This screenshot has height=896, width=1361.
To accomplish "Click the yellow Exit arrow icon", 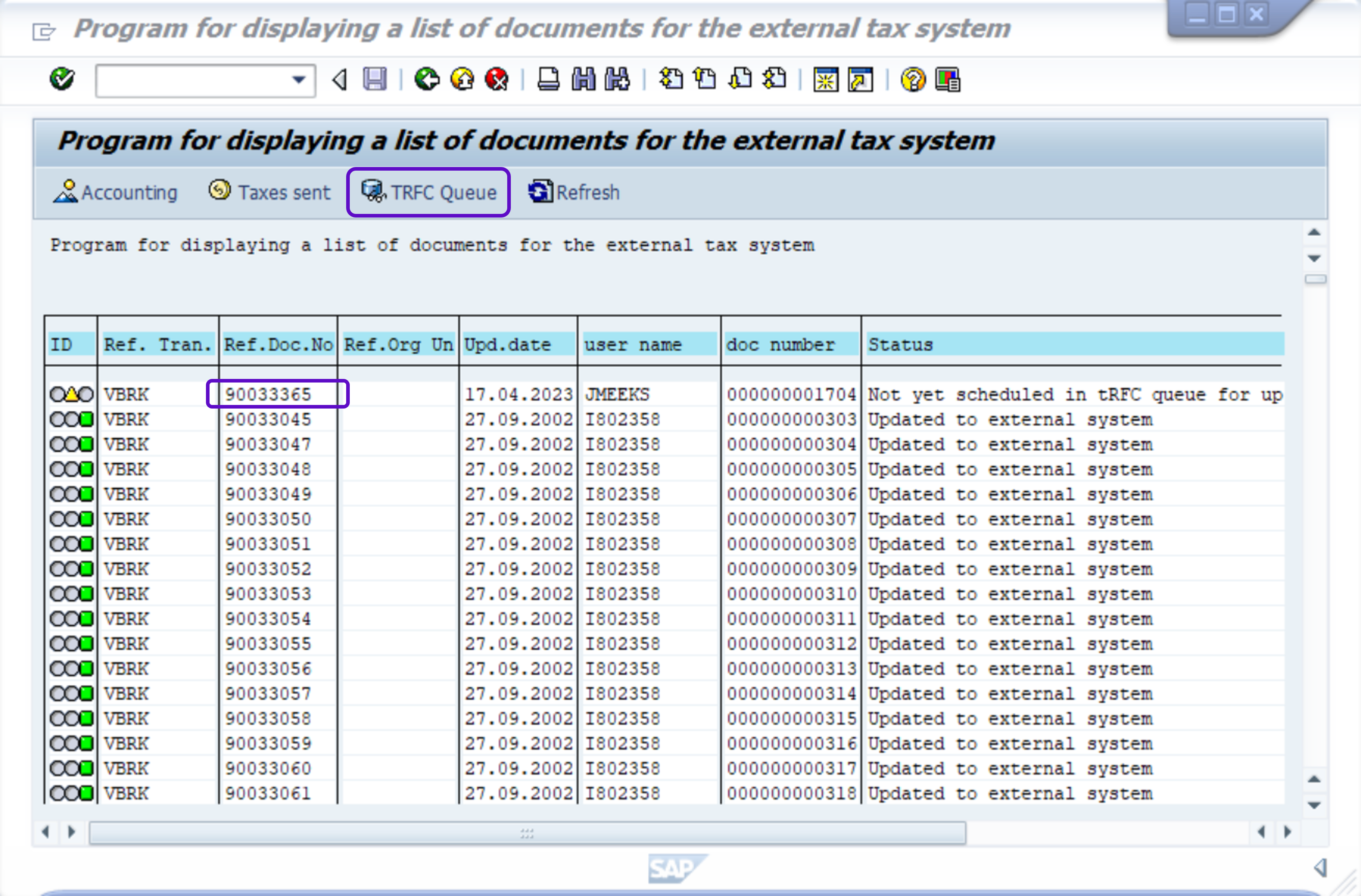I will coord(462,79).
